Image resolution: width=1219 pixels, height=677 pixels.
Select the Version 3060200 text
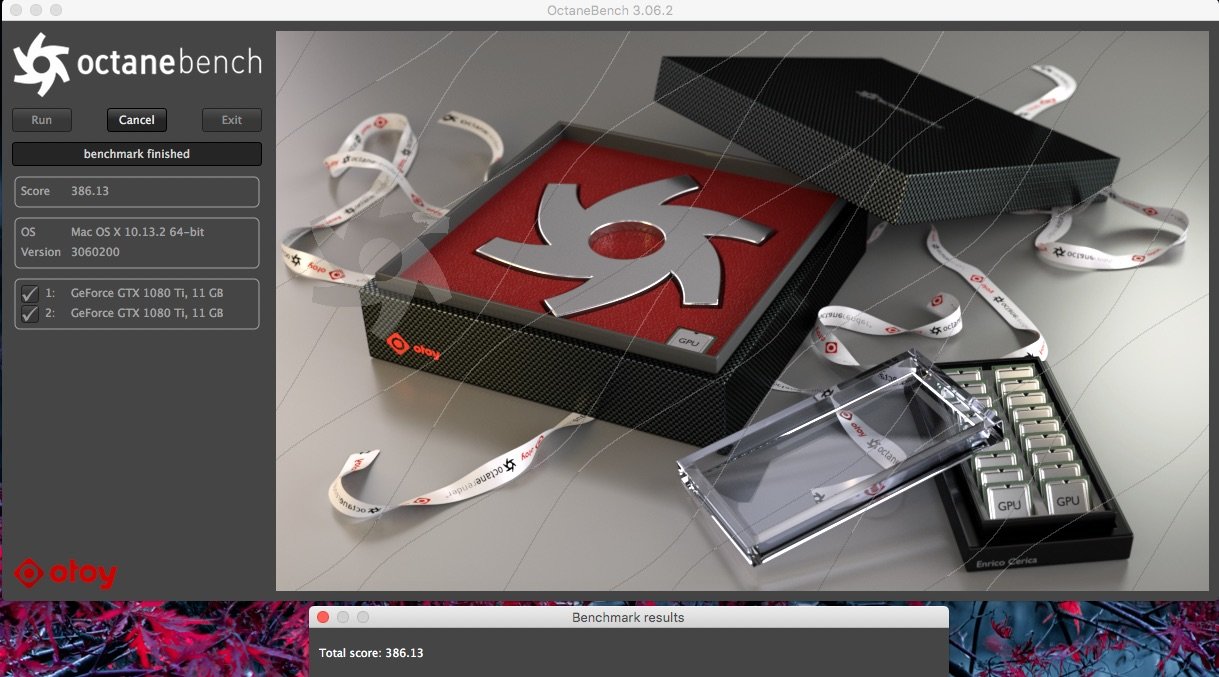click(x=95, y=252)
